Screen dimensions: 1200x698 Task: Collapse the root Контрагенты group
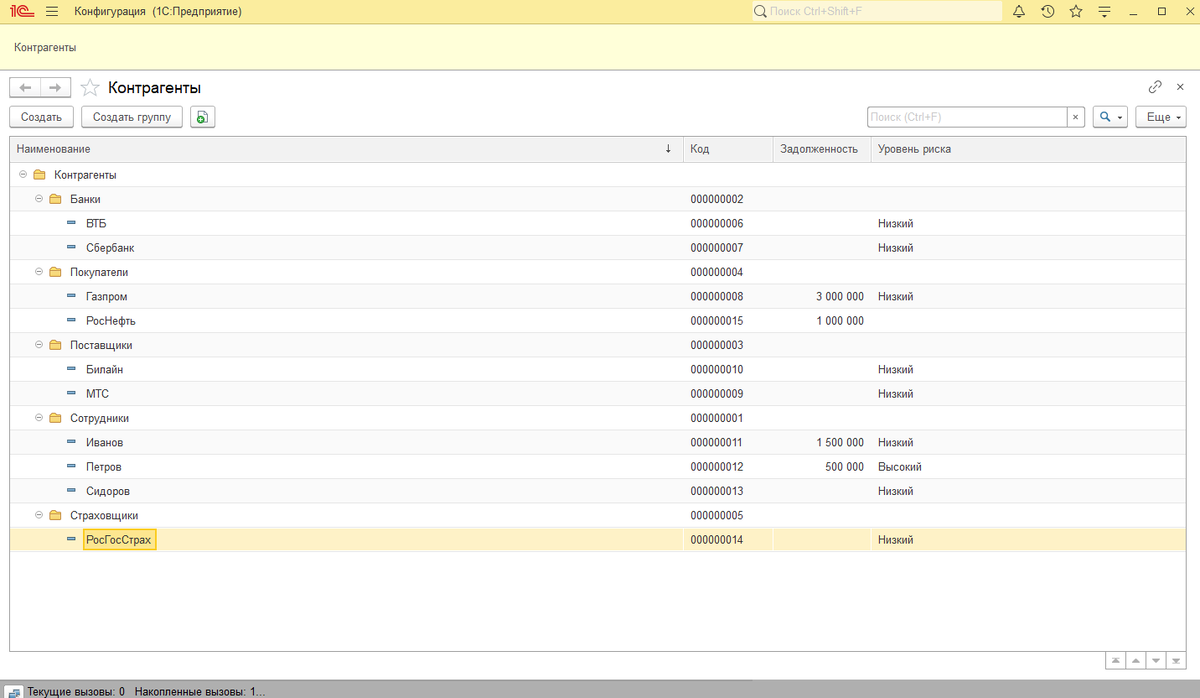pyautogui.click(x=22, y=175)
